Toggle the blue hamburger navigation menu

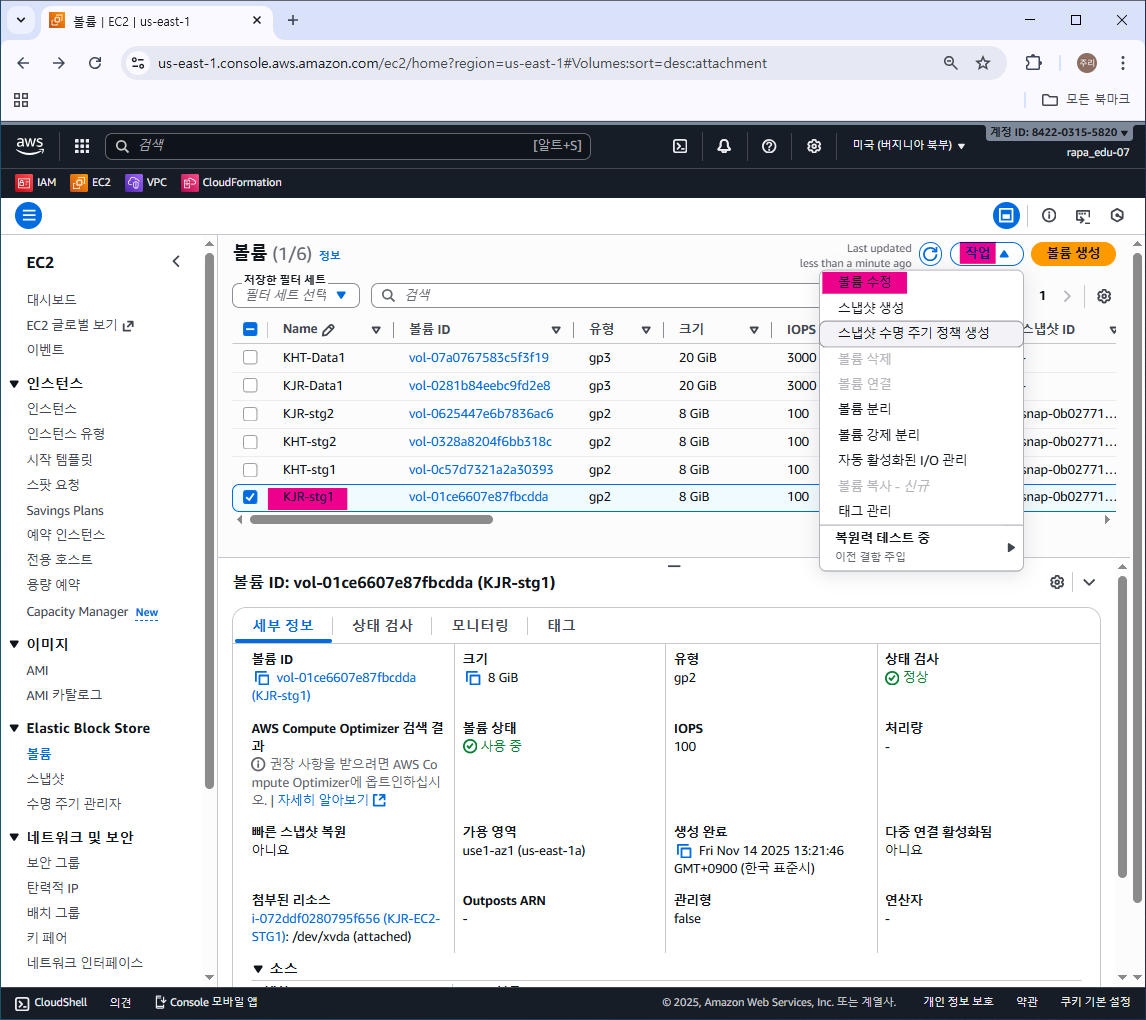coord(29,216)
